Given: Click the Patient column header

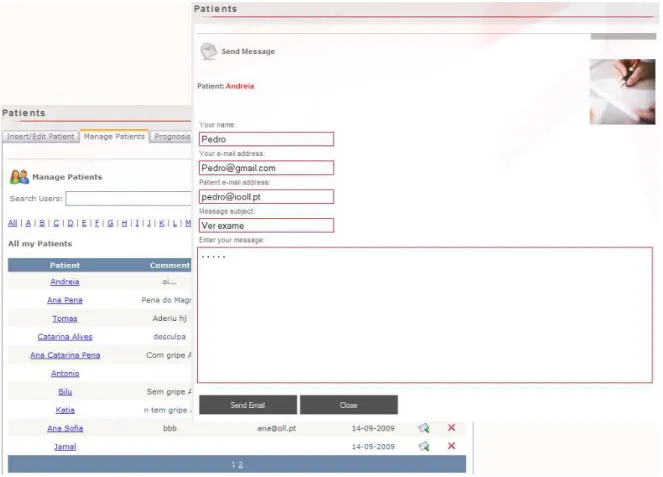Looking at the screenshot, I should pyautogui.click(x=65, y=265).
